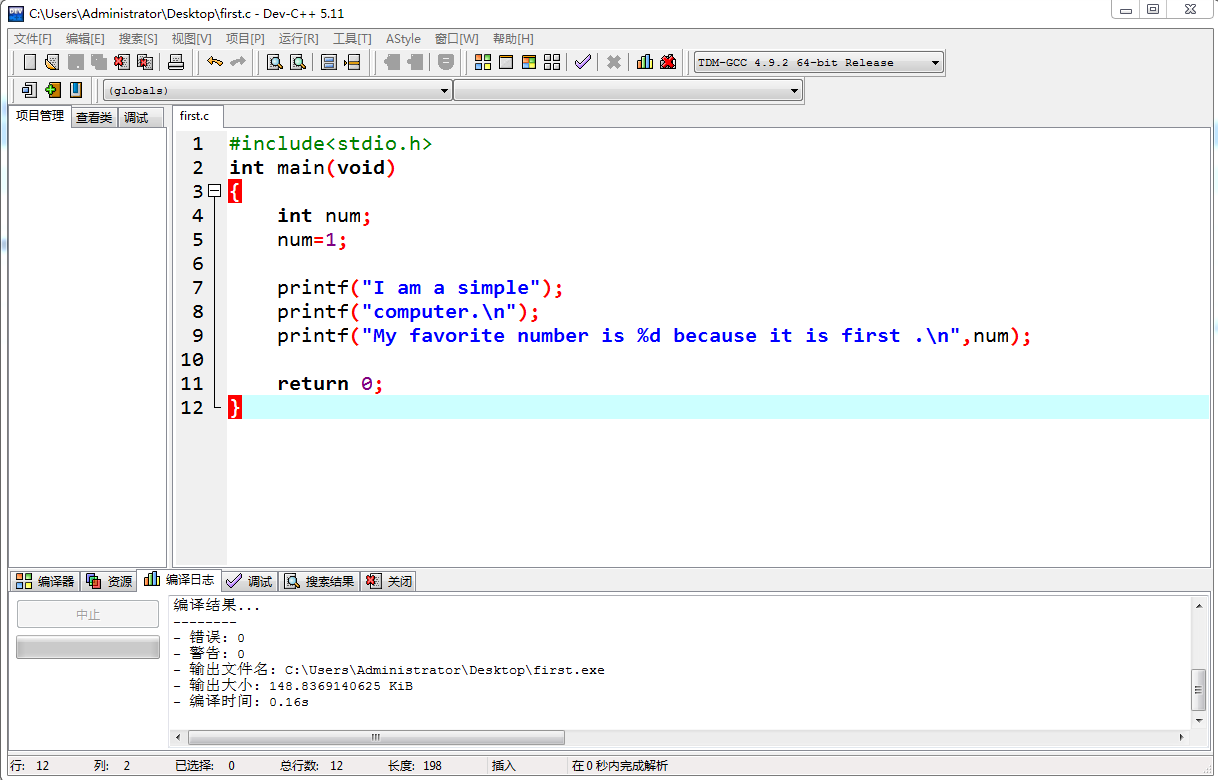Click the 'num=1;' code line
This screenshot has height=780, width=1218.
(312, 240)
